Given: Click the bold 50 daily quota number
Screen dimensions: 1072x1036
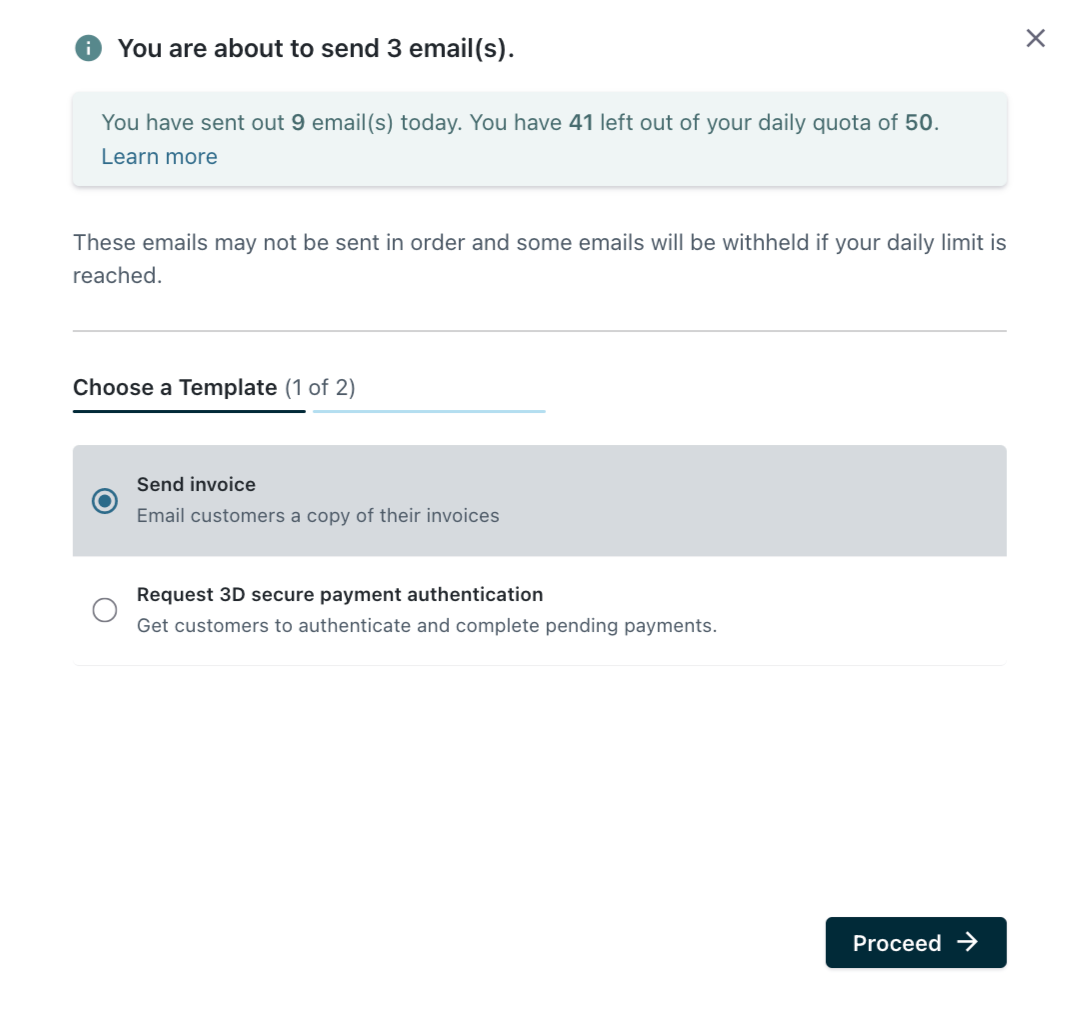Looking at the screenshot, I should [918, 124].
